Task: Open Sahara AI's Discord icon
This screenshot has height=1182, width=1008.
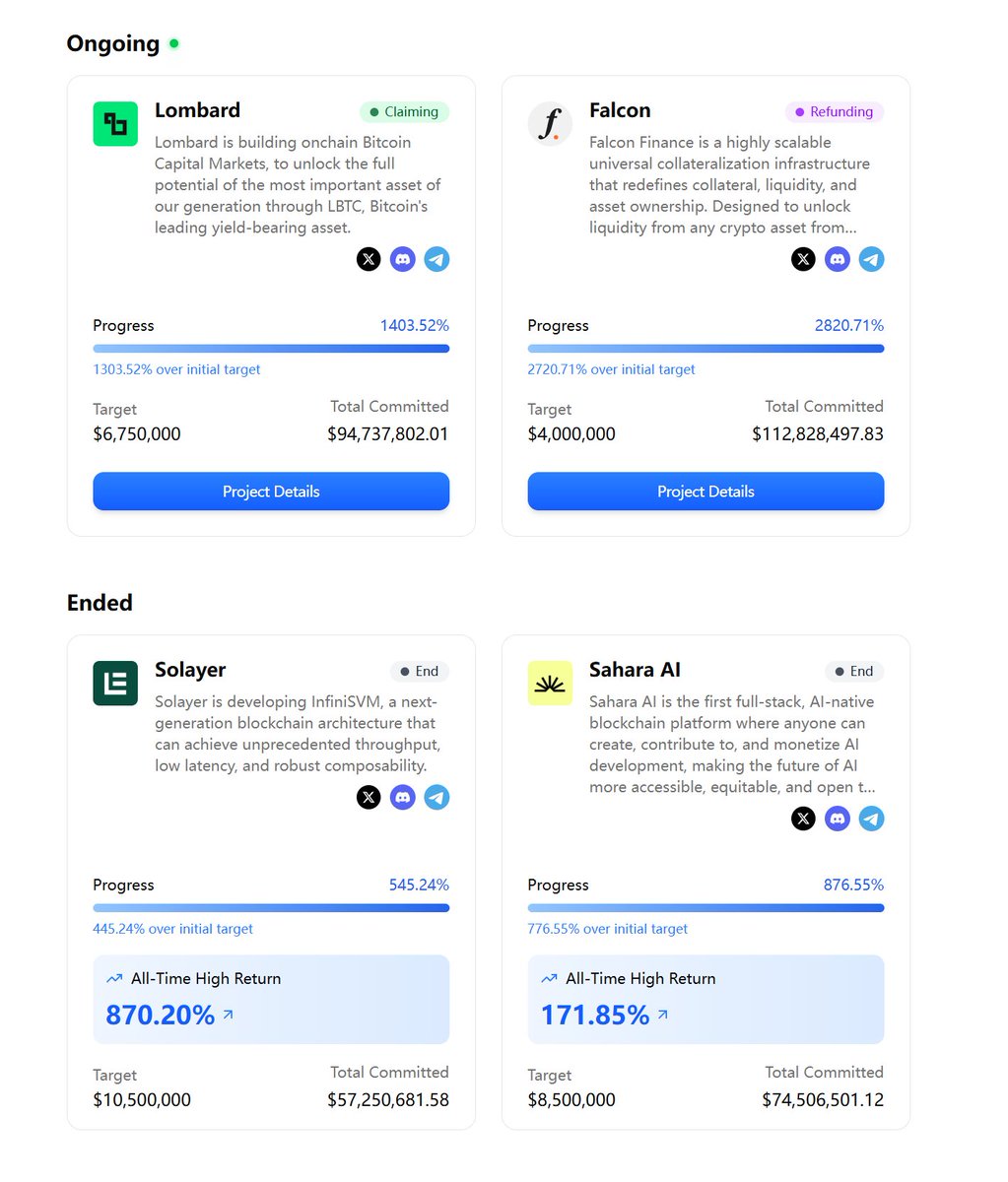Action: coord(838,819)
